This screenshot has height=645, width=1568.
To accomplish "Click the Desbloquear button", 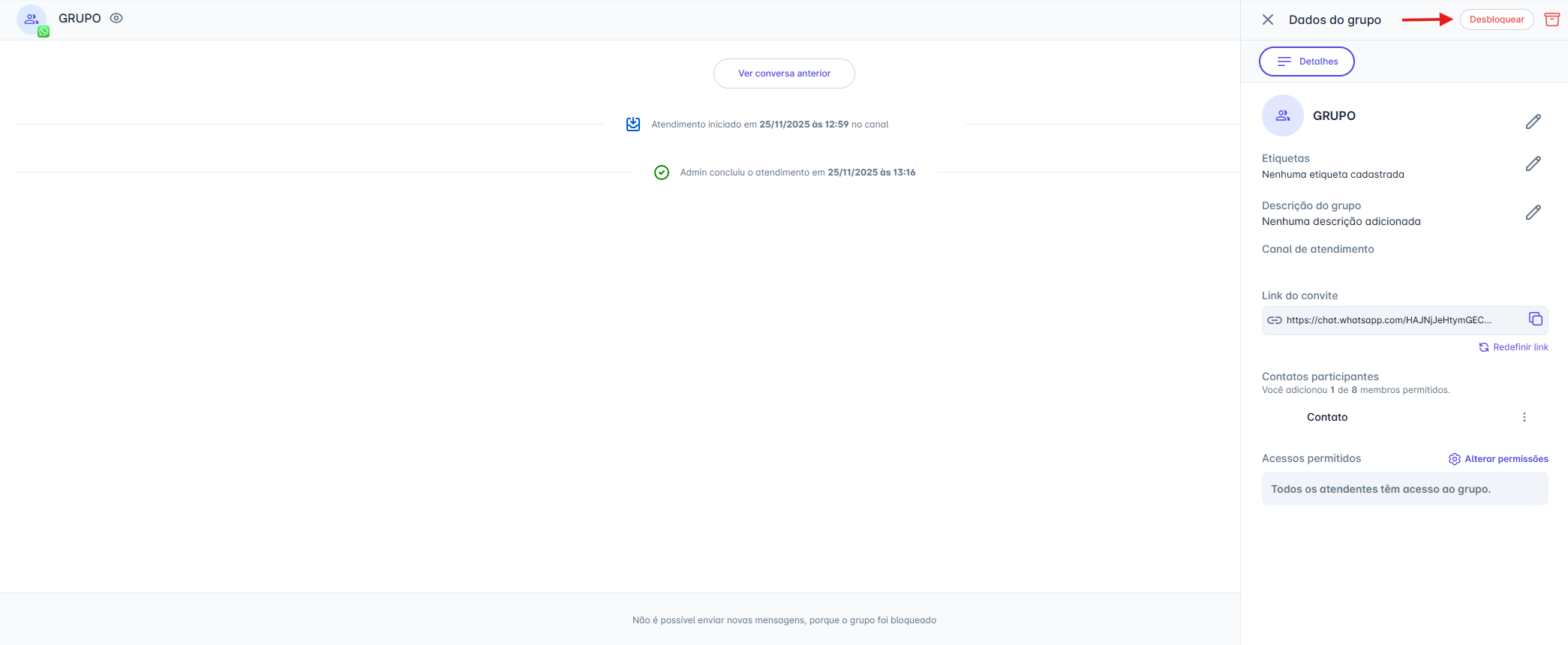I will pyautogui.click(x=1496, y=19).
